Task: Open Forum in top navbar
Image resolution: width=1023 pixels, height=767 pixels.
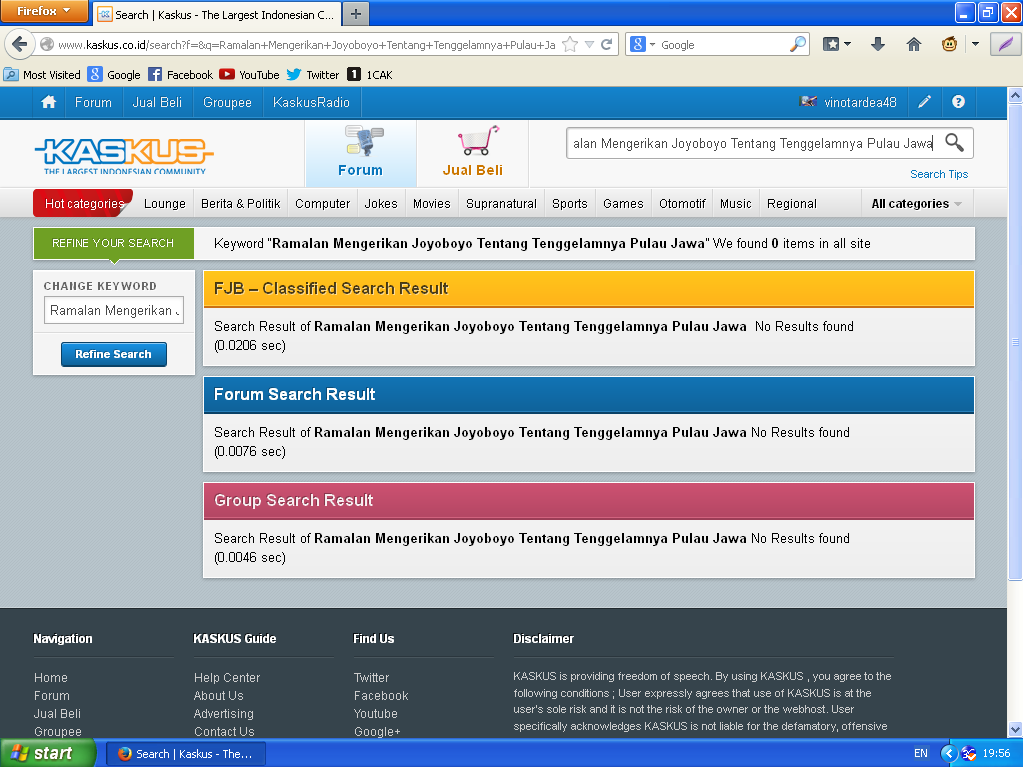Action: pos(93,102)
